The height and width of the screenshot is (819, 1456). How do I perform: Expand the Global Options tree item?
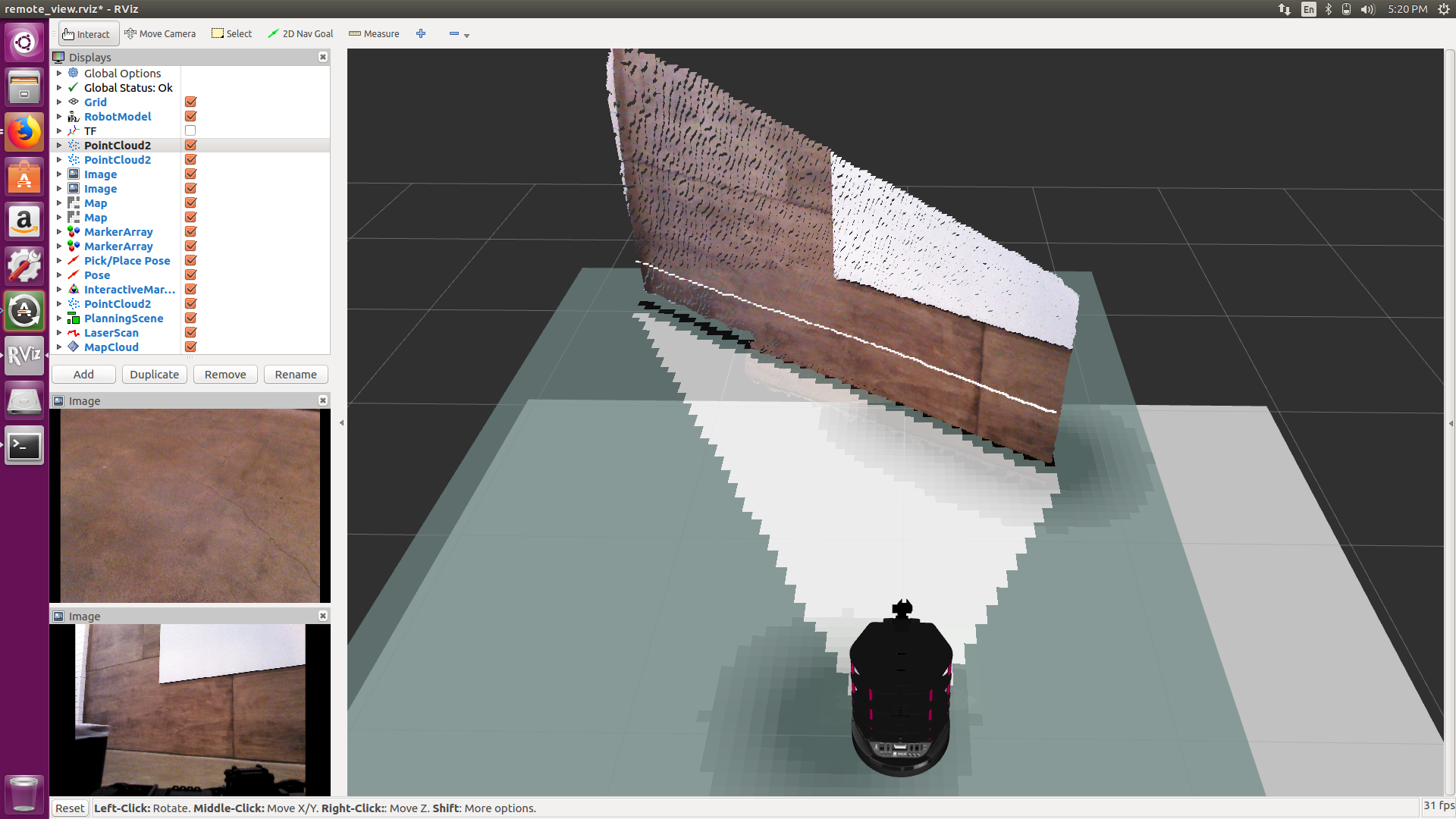59,74
